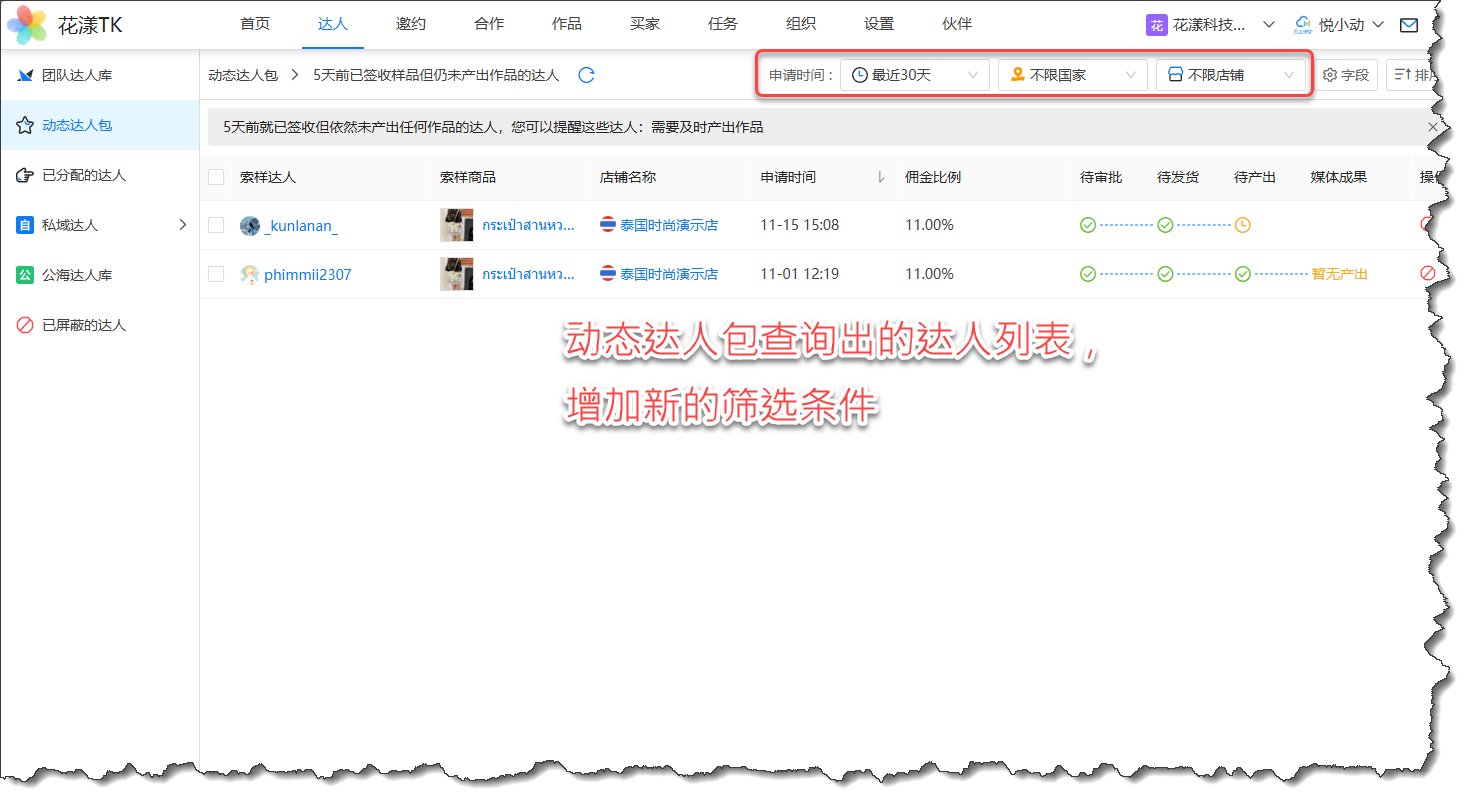Go to 公海达人库 in the sidebar
Image resolution: width=1473 pixels, height=804 pixels.
(84, 275)
